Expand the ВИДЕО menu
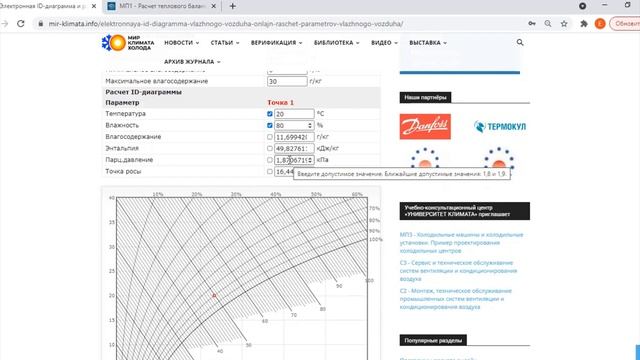 (384, 42)
